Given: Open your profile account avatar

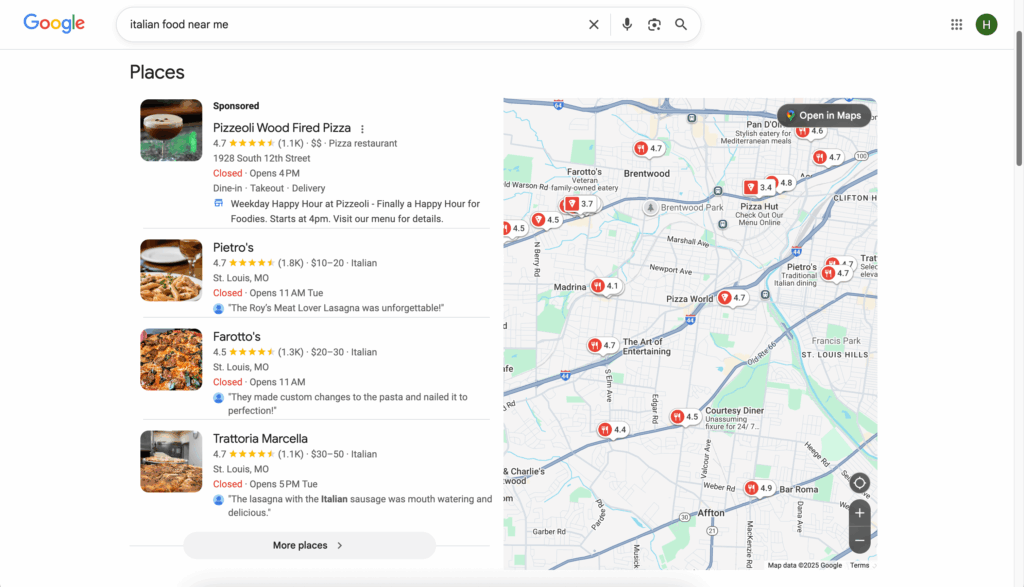Looking at the screenshot, I should click(x=987, y=23).
